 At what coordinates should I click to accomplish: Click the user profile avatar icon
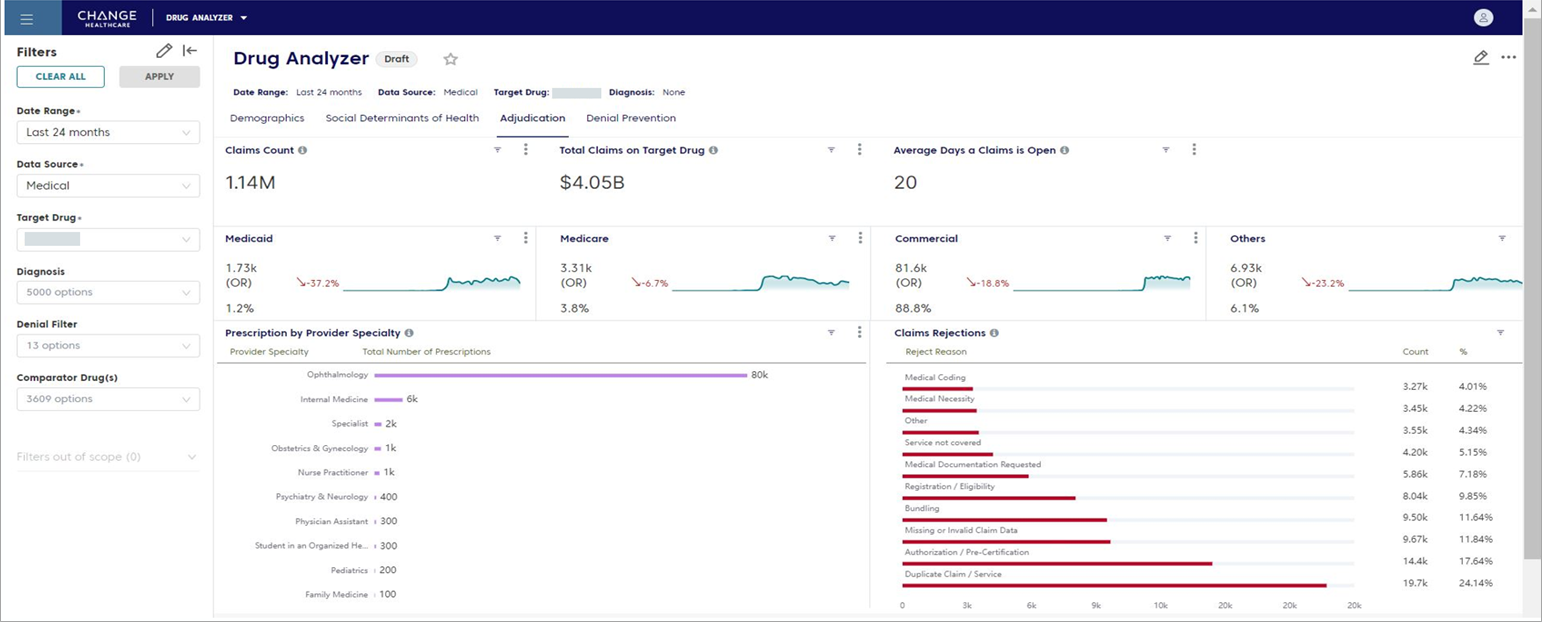coord(1483,18)
